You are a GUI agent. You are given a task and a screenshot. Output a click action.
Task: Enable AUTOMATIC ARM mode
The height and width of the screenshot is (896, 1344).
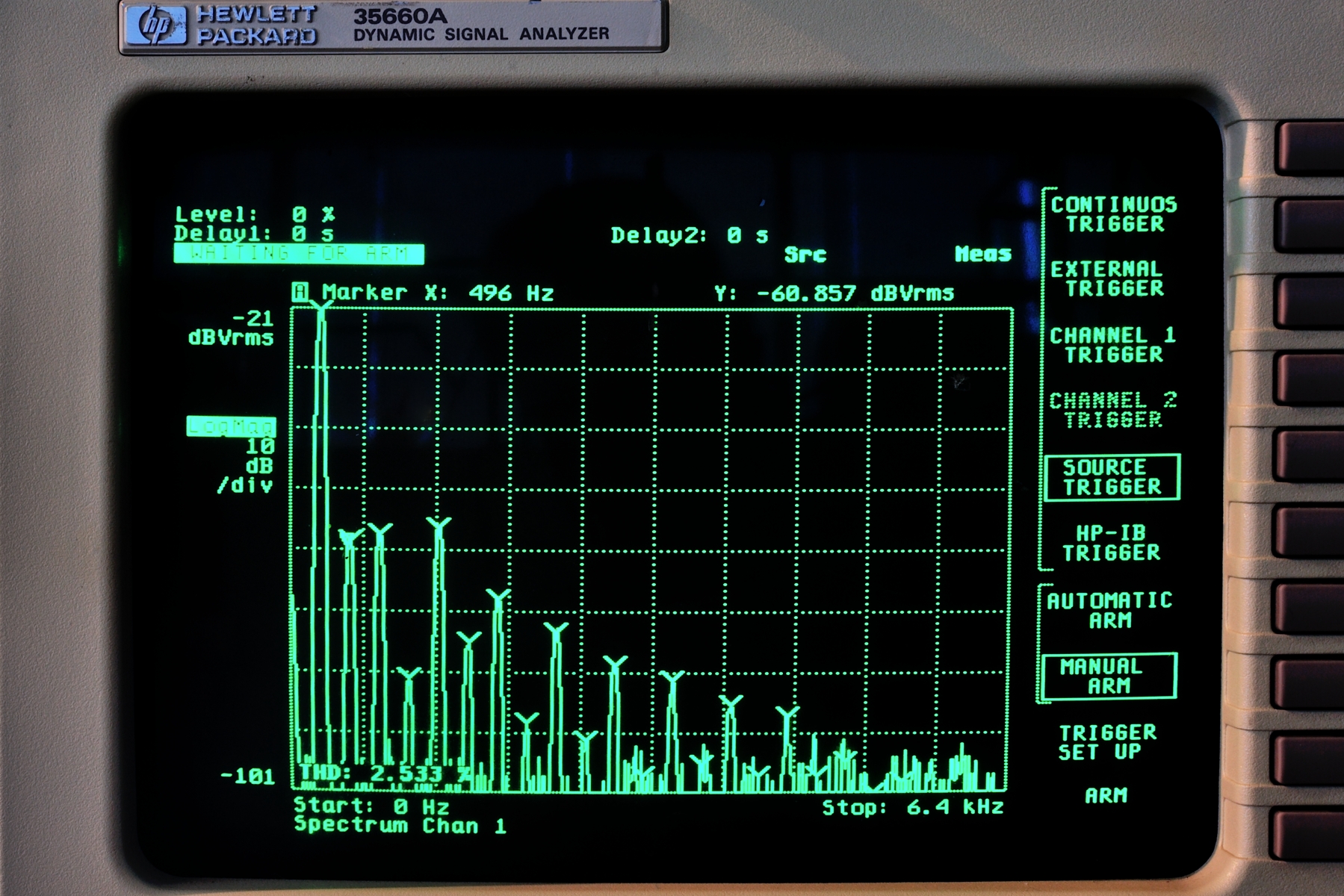(1109, 610)
